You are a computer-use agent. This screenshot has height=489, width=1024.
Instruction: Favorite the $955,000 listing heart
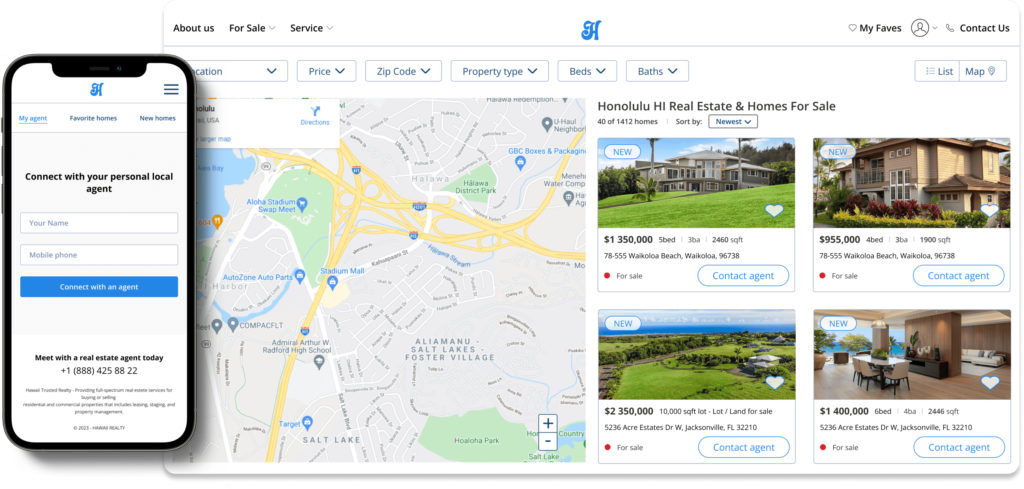[x=989, y=211]
